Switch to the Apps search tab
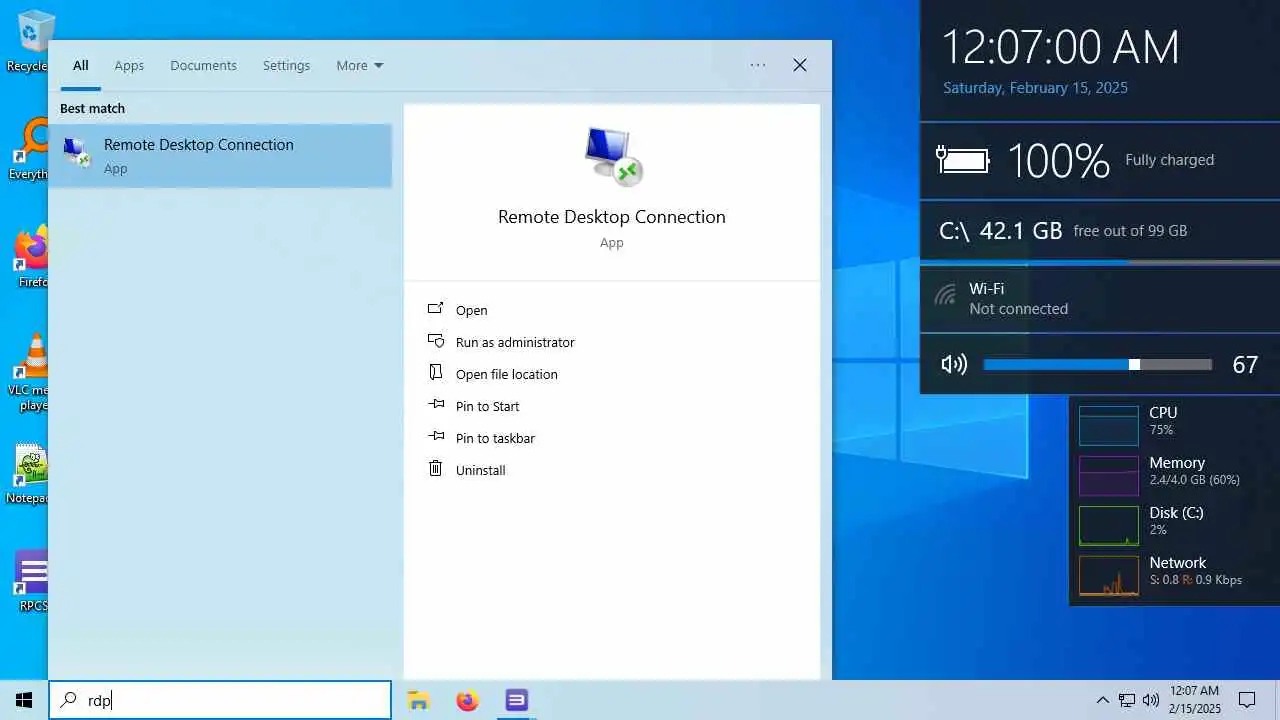Viewport: 1280px width, 720px height. 129,65
